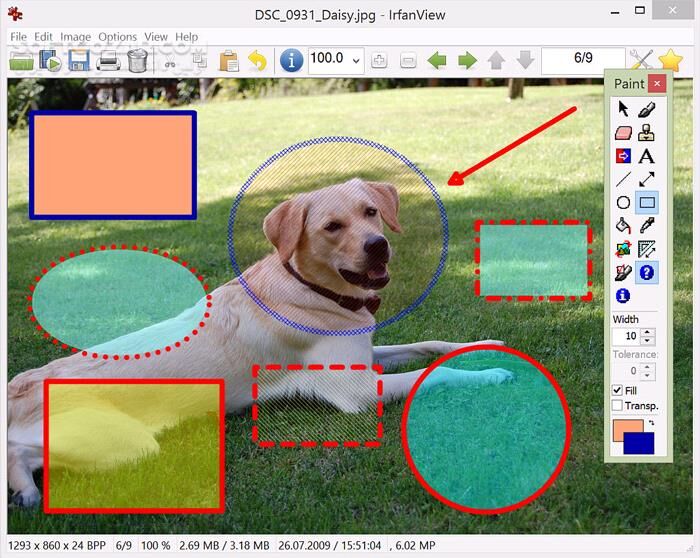Select the arrow pointer tool in Paint
Viewport: 700px width, 558px height.
(x=623, y=109)
